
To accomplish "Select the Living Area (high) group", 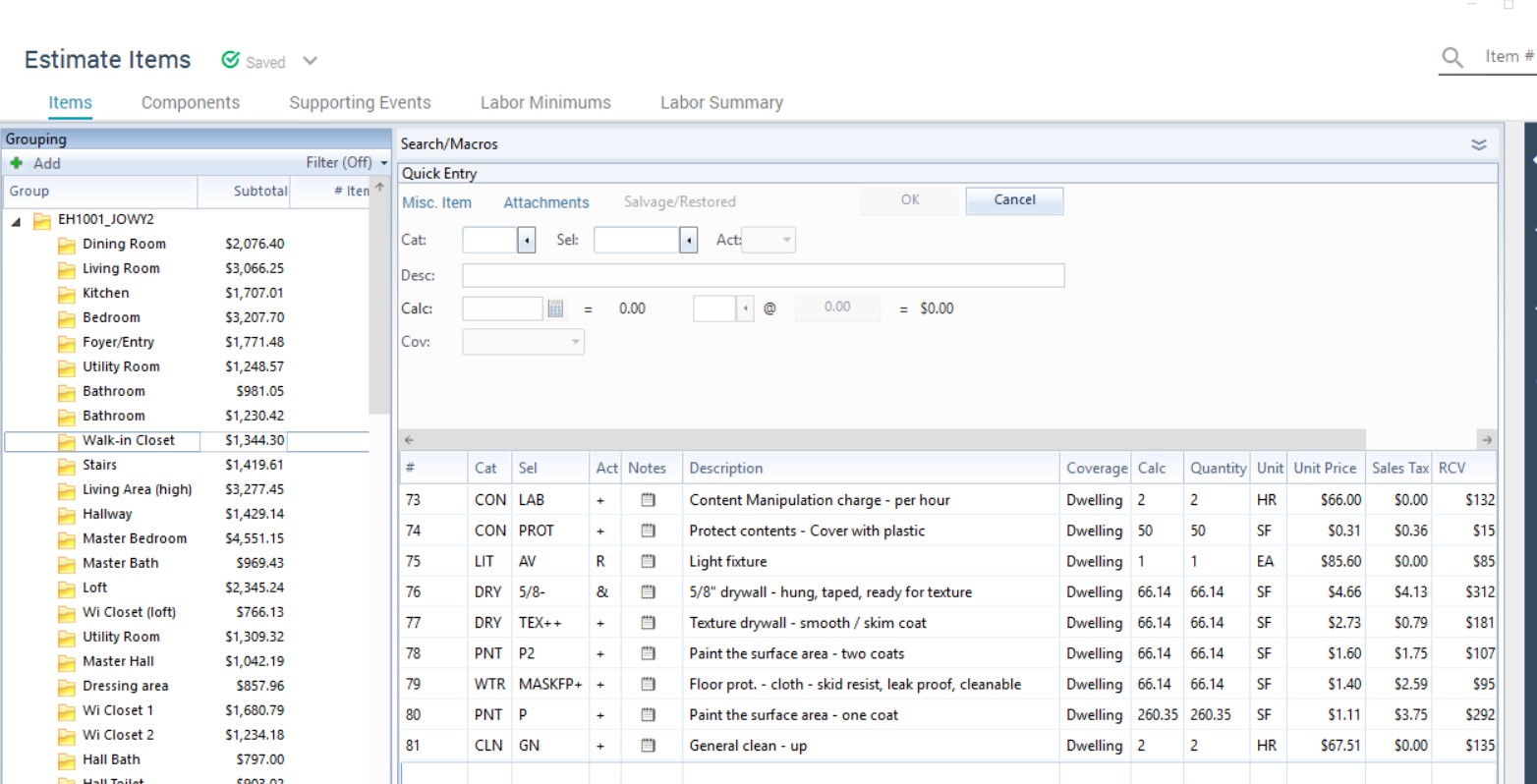I will (x=137, y=490).
